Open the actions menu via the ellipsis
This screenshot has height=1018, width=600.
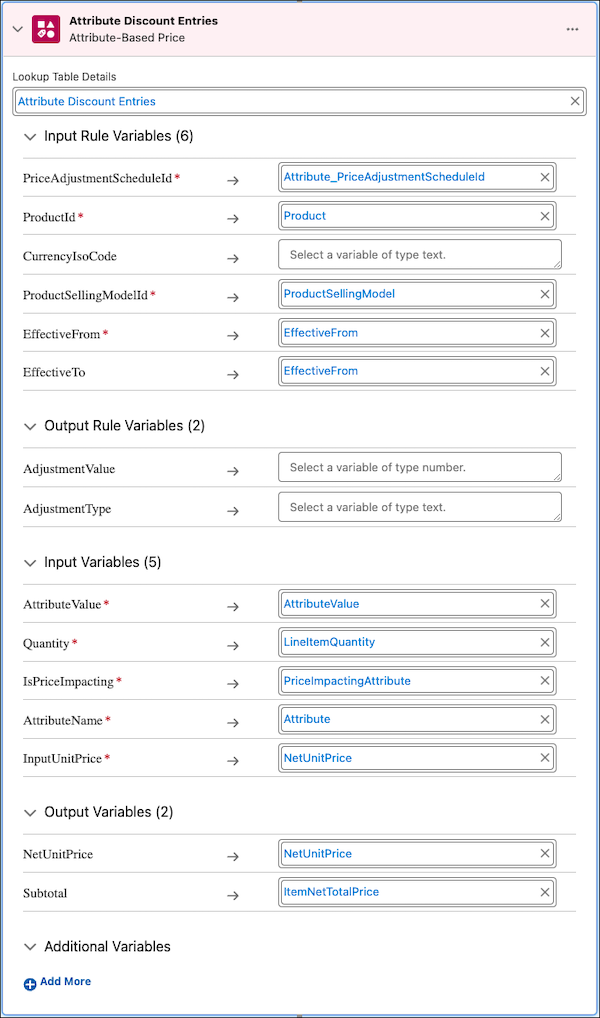(x=574, y=27)
